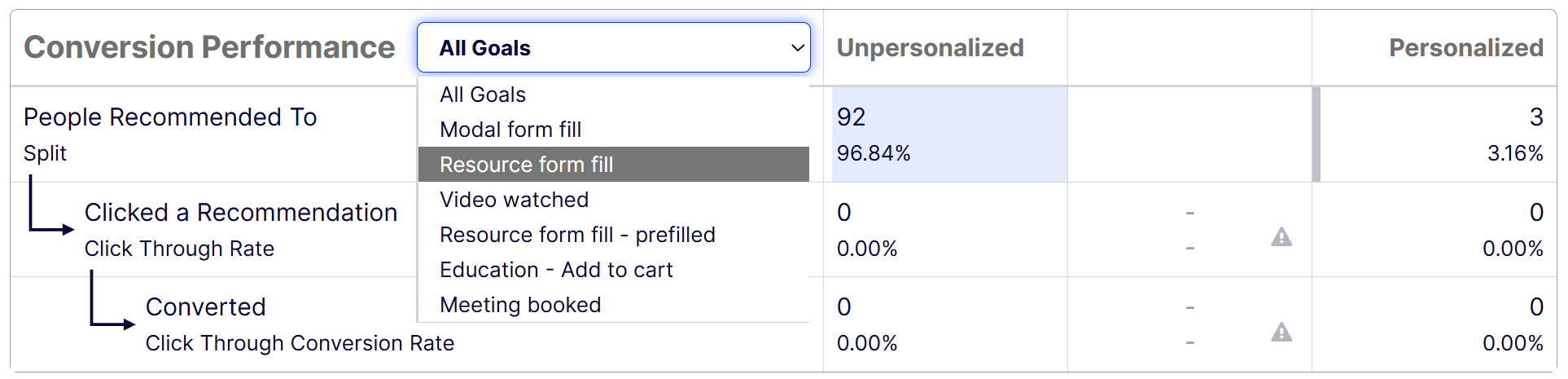Pick Video watched from goal list
Image resolution: width=1568 pixels, height=379 pixels.
(514, 200)
